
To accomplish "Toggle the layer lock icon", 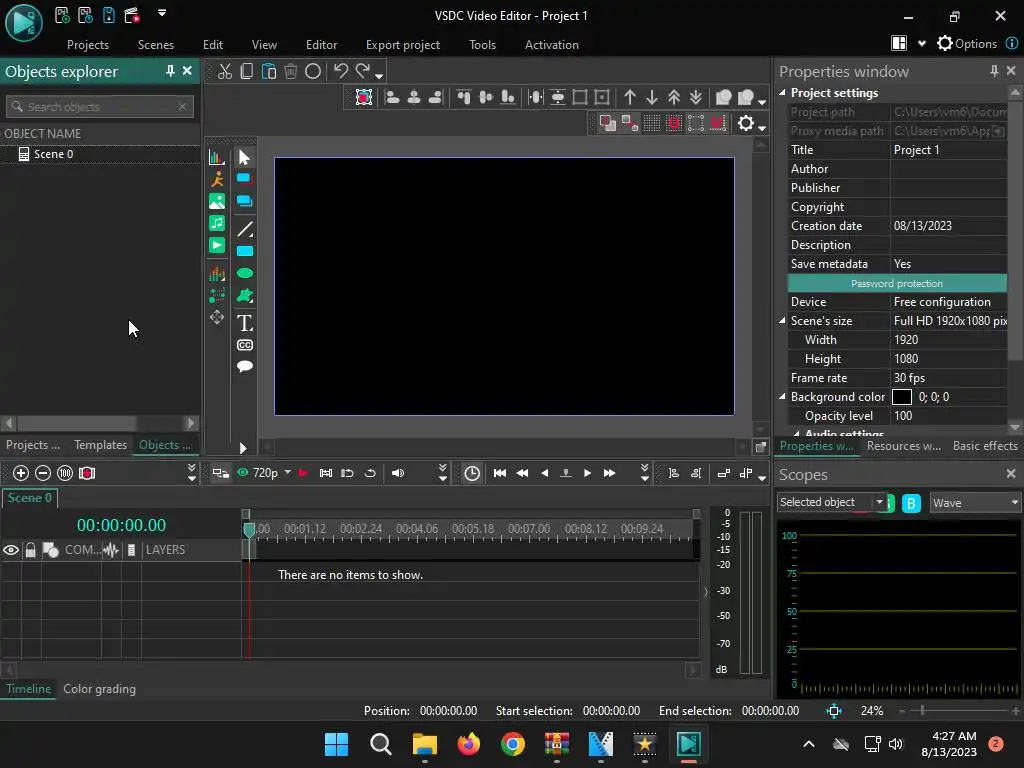I will click(x=30, y=550).
